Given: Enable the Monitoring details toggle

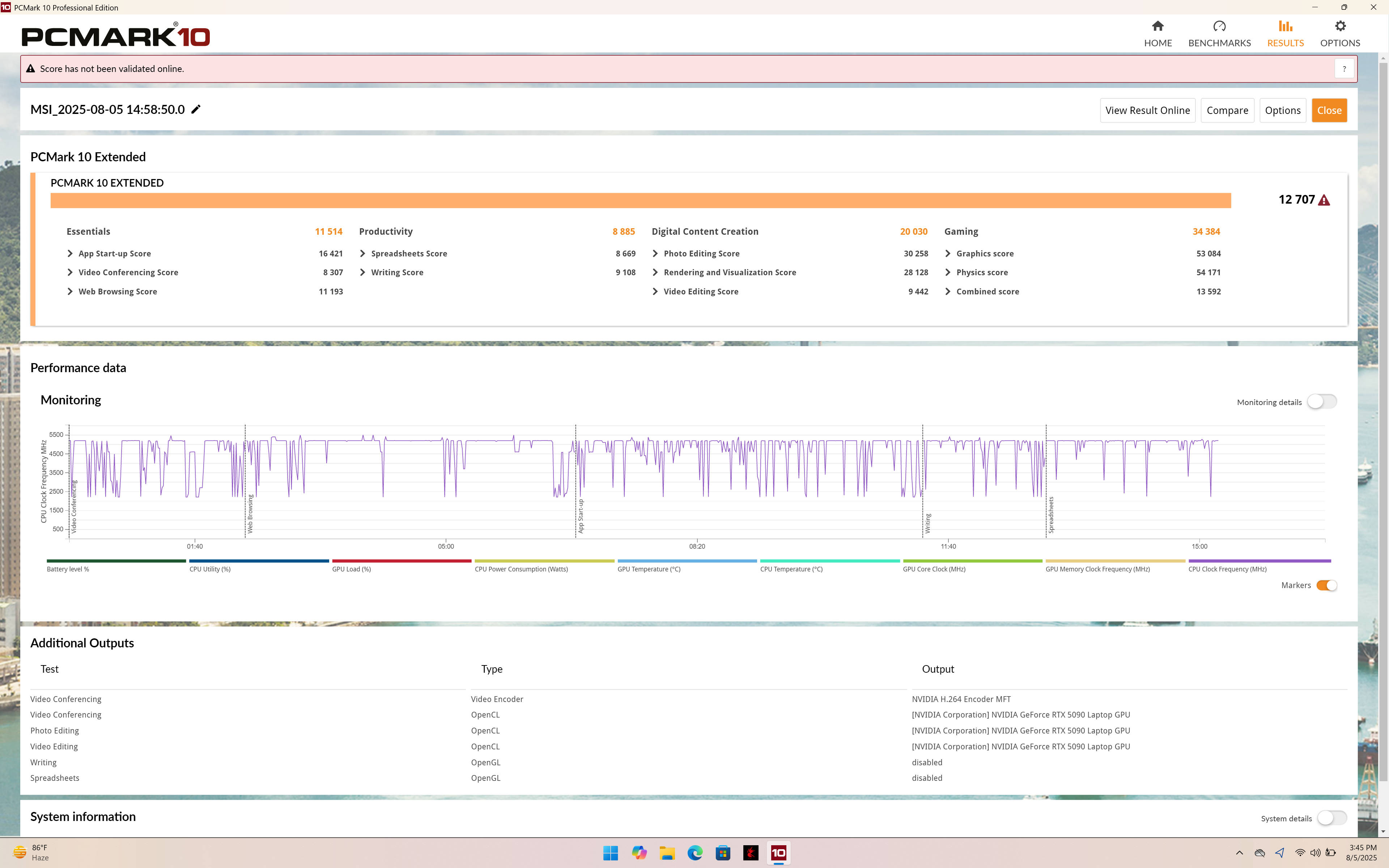Looking at the screenshot, I should [1322, 402].
